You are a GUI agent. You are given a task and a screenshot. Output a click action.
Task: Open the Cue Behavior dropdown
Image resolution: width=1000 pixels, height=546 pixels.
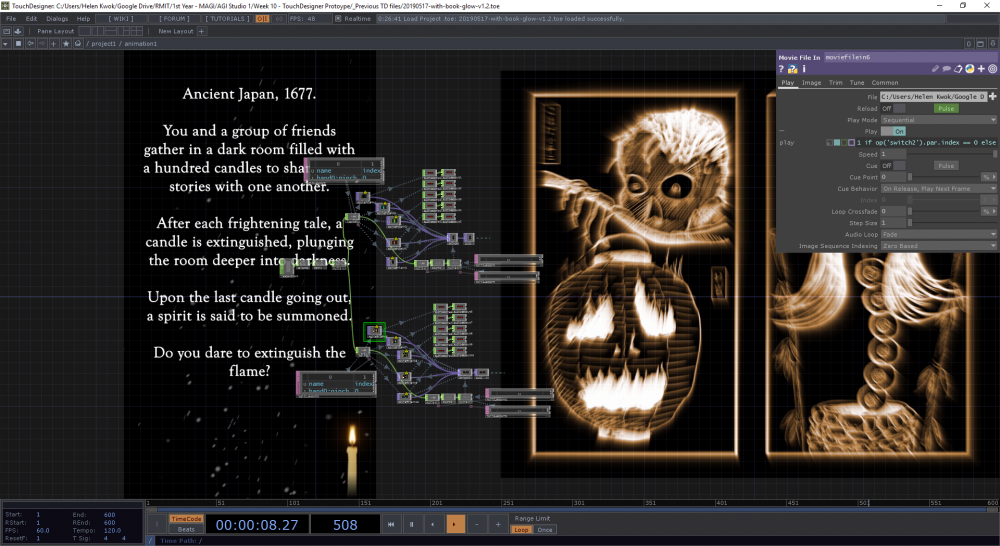point(939,189)
